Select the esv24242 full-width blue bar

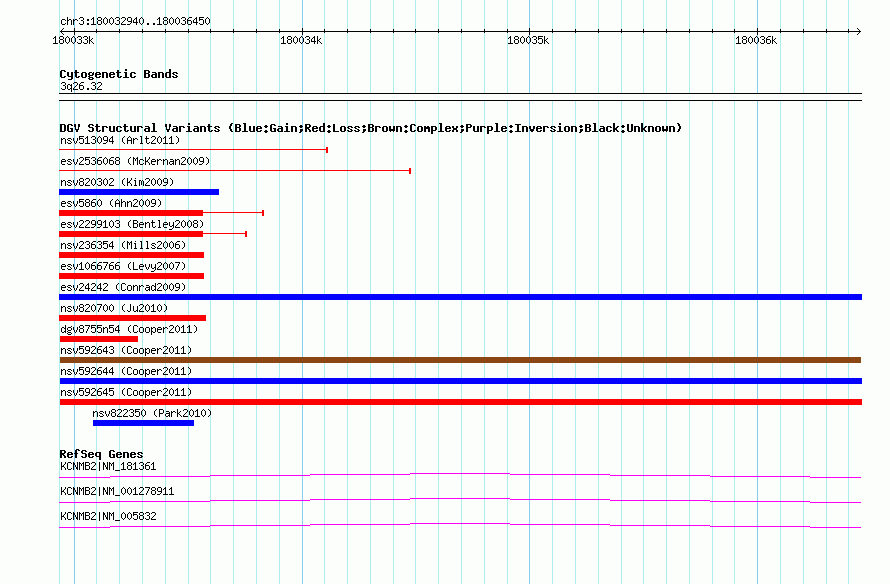point(460,297)
